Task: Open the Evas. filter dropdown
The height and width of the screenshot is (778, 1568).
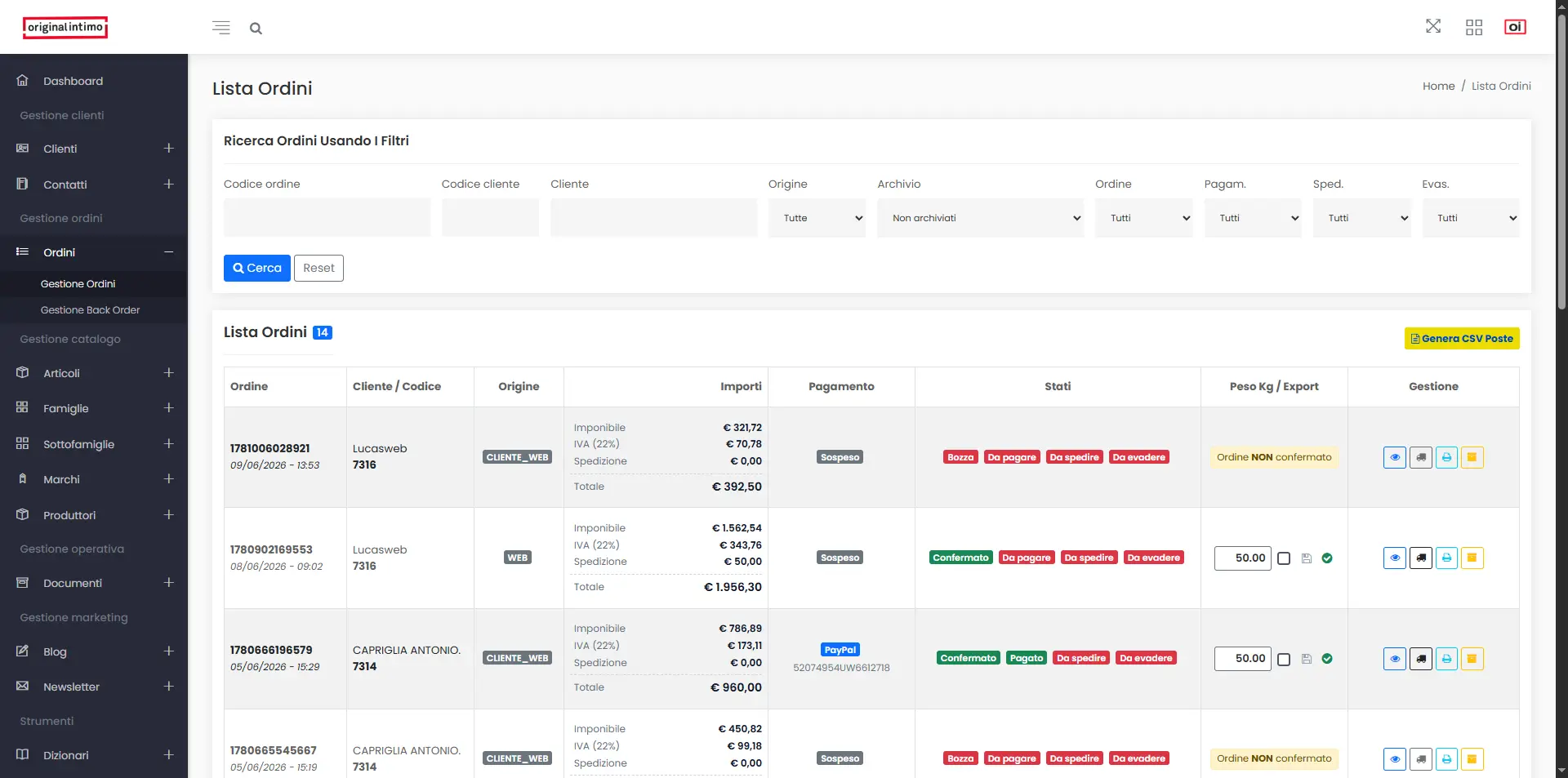Action: click(x=1471, y=218)
